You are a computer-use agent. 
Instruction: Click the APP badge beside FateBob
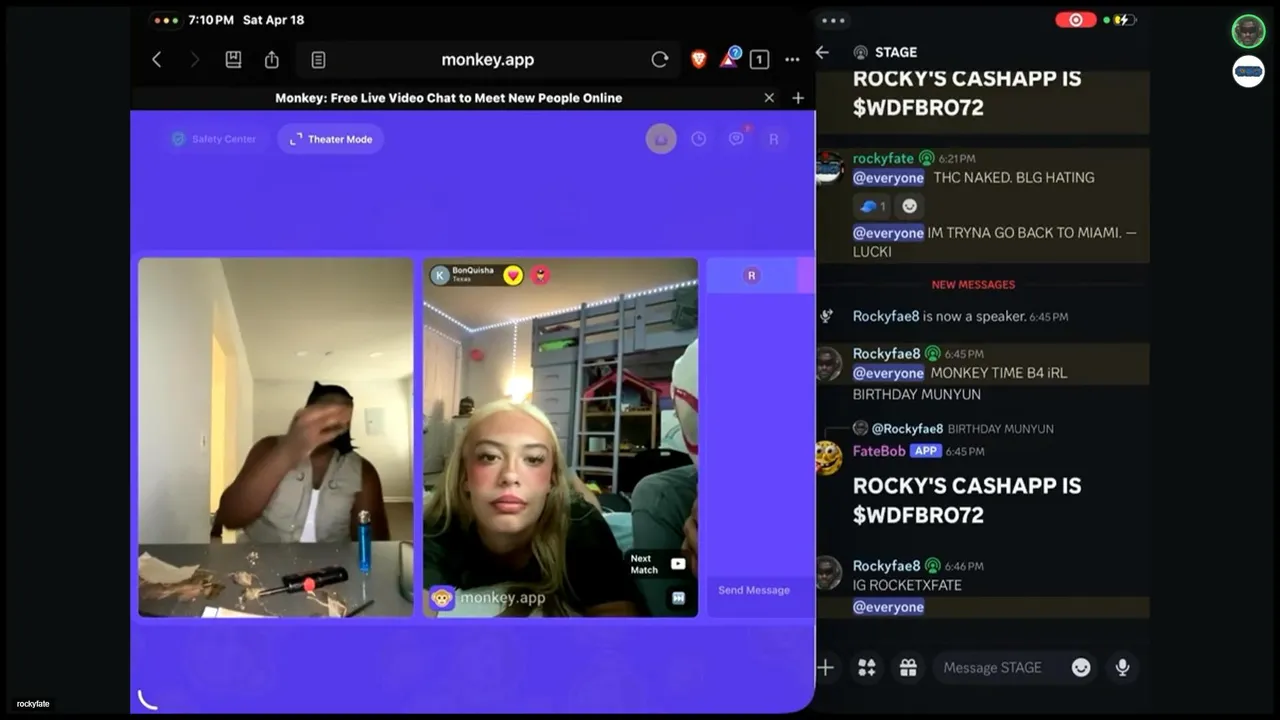(x=926, y=451)
